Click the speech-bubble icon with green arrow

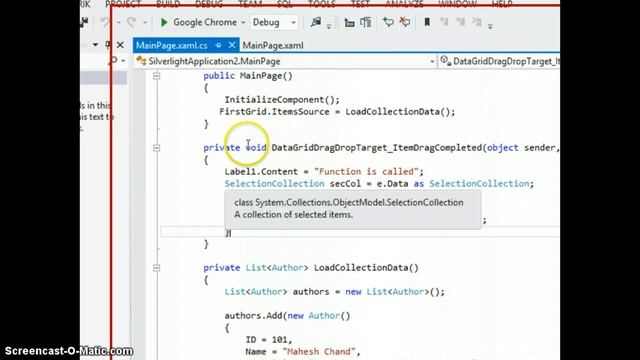(x=388, y=22)
